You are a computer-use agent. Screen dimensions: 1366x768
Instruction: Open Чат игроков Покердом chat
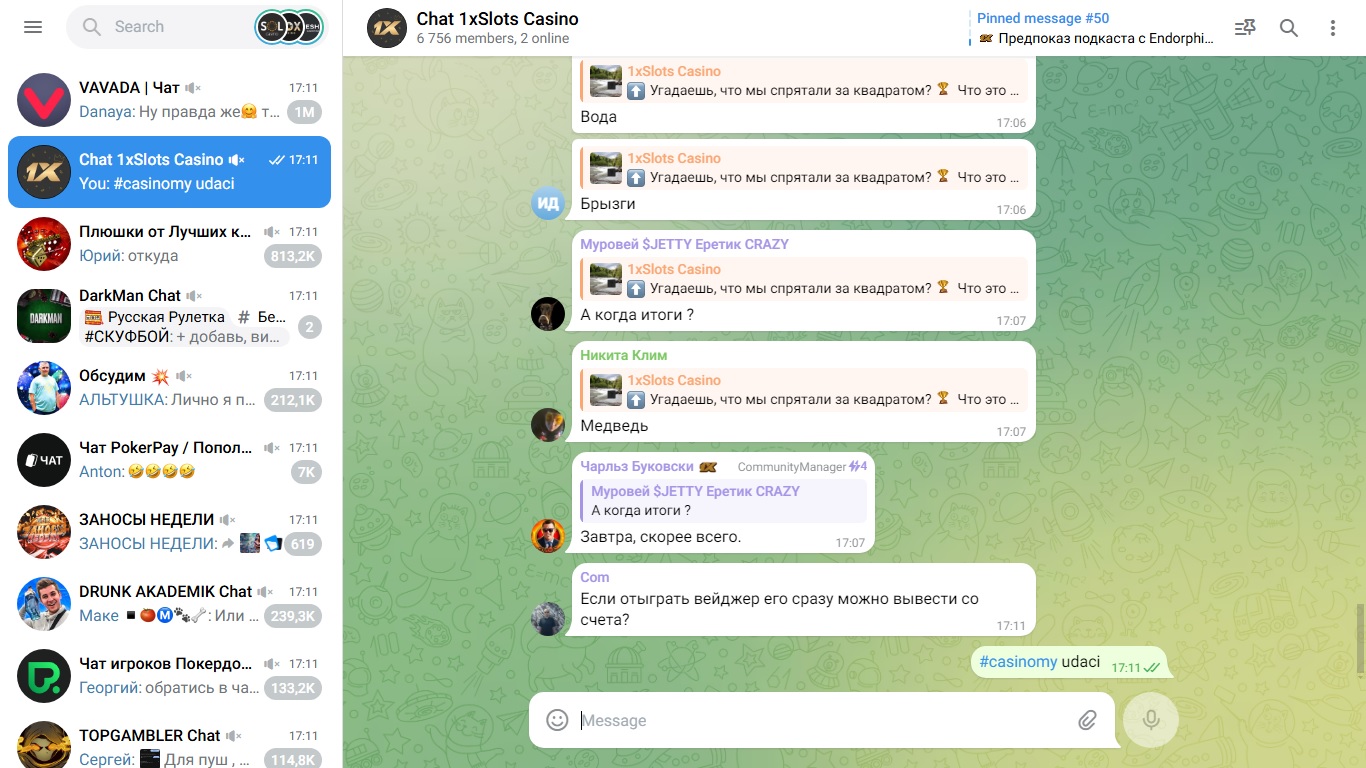(170, 676)
